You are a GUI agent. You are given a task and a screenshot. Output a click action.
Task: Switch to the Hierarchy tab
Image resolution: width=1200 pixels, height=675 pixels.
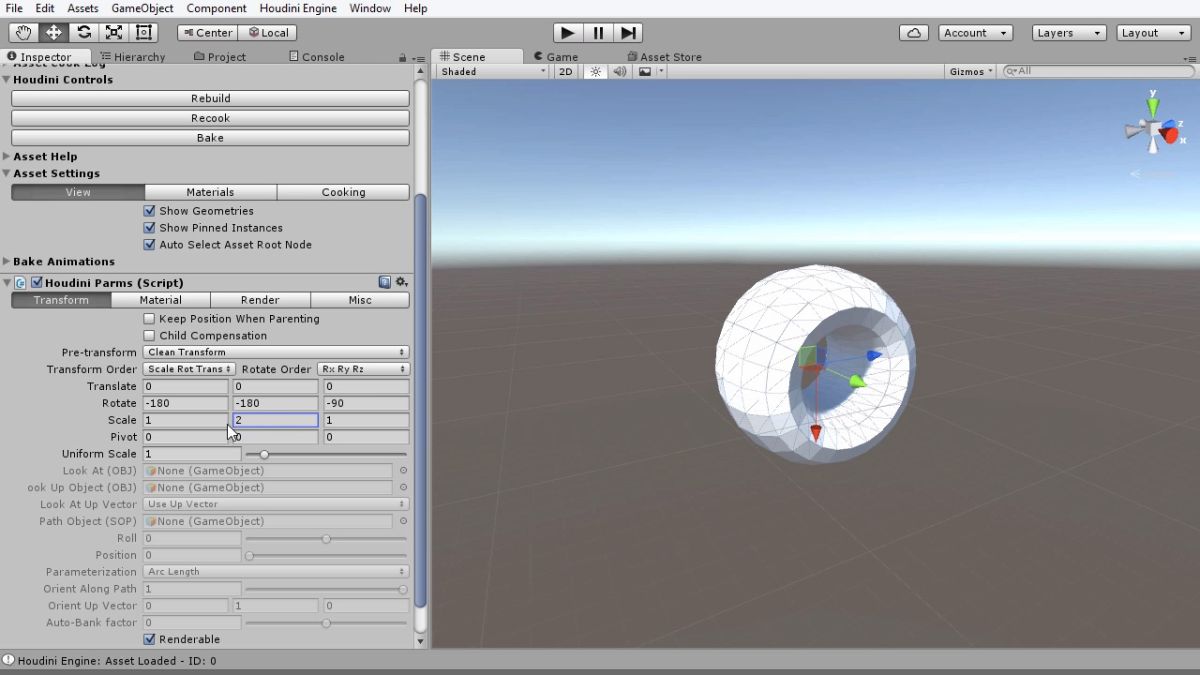(x=133, y=57)
